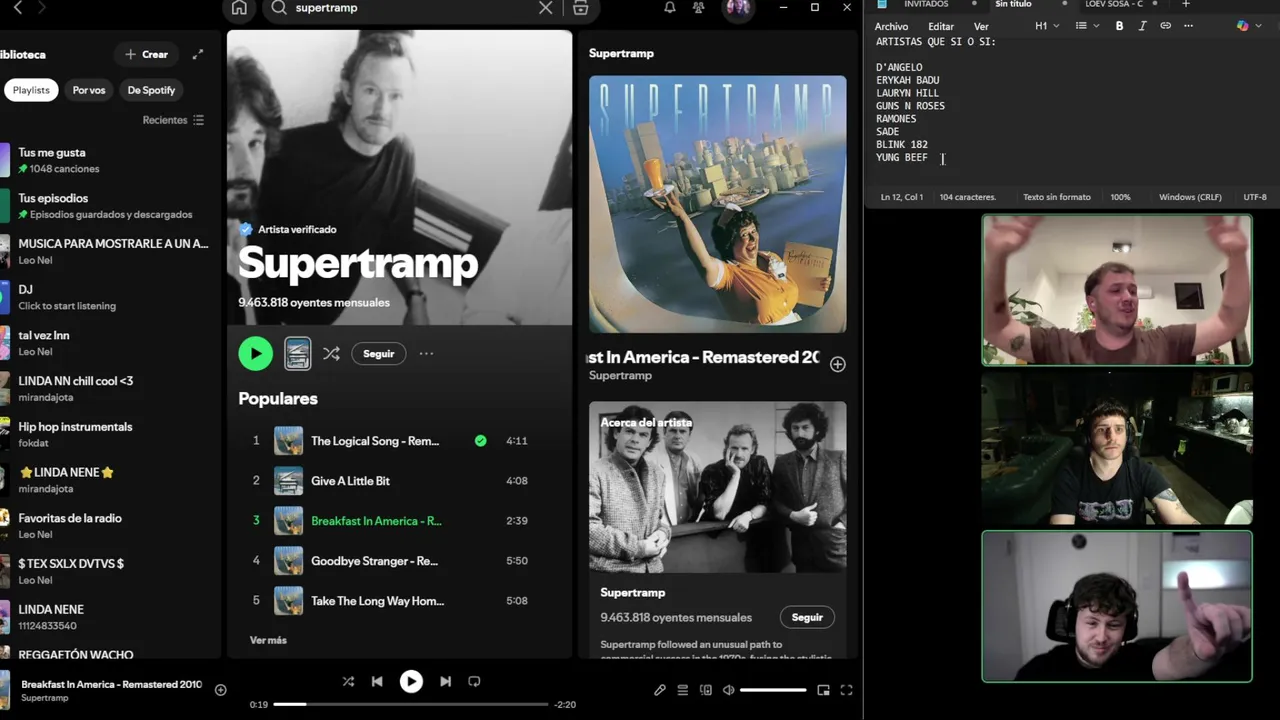This screenshot has width=1280, height=720.
Task: Open more options dots for Supertramp artist
Action: (x=426, y=353)
